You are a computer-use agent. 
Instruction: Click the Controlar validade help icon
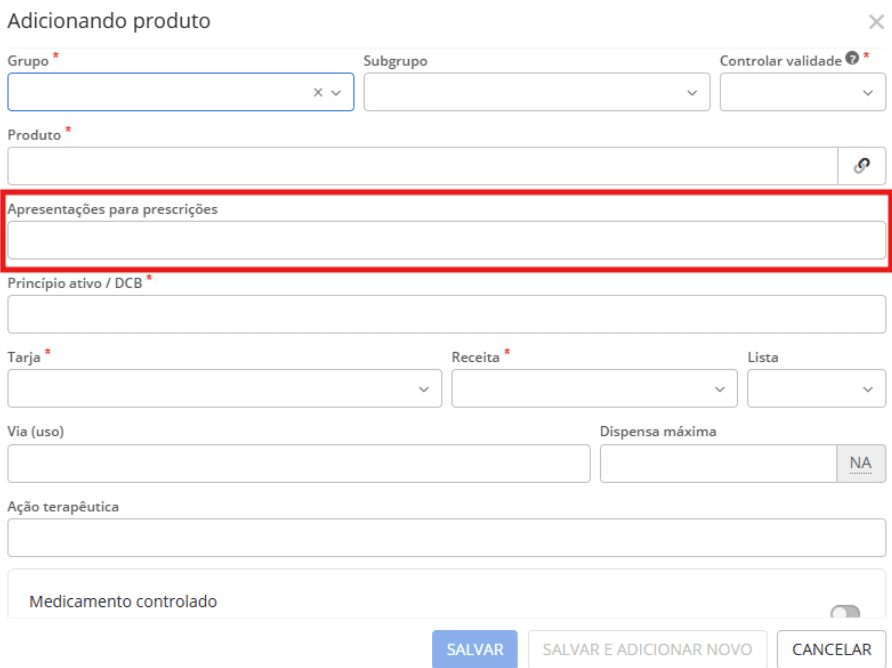pyautogui.click(x=852, y=60)
